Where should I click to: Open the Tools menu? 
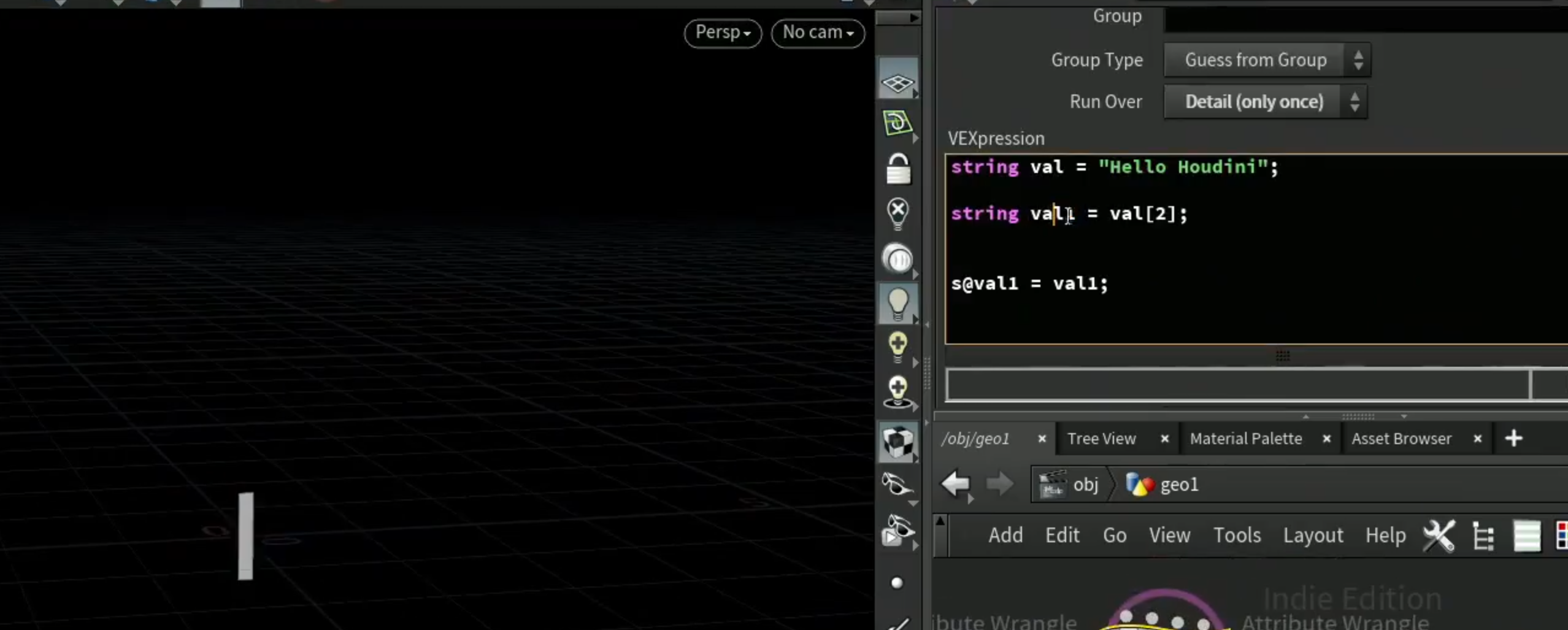[1237, 536]
